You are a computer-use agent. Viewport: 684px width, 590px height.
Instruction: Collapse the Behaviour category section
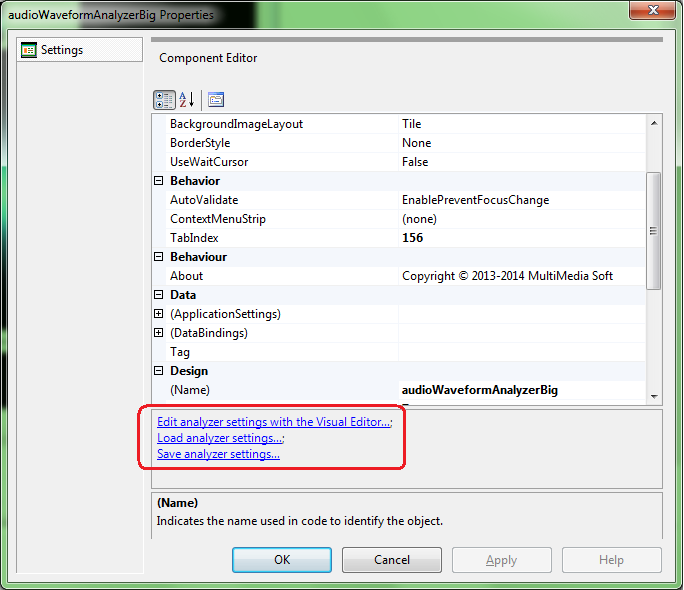pos(158,257)
